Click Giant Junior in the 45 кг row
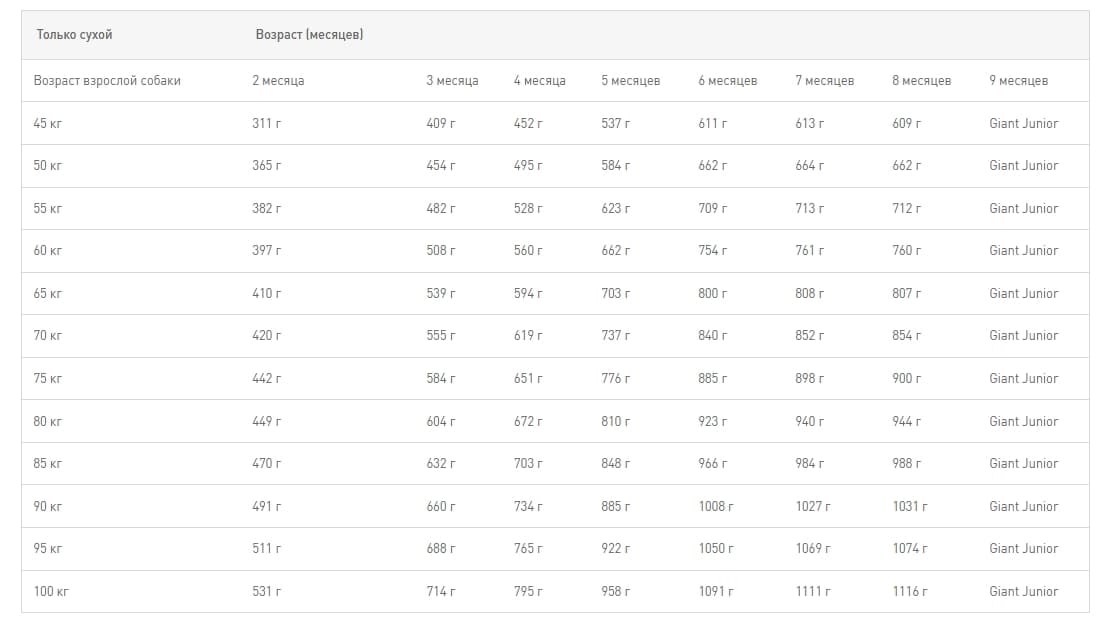1105x642 pixels. 1023,124
